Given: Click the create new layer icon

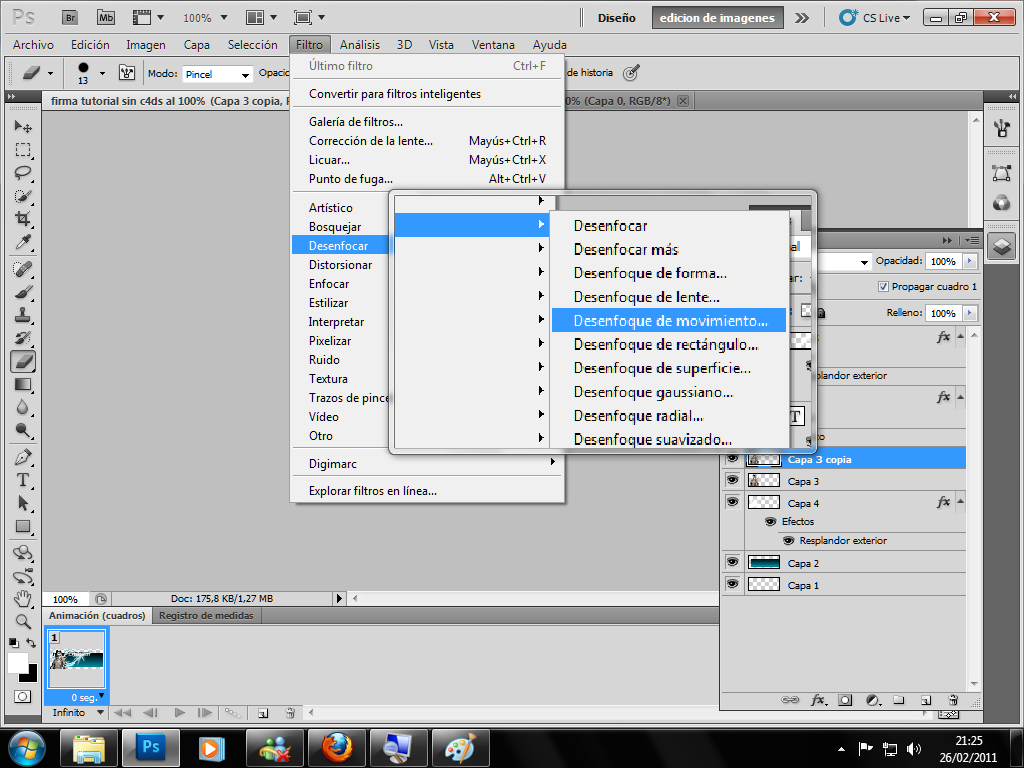Looking at the screenshot, I should (926, 700).
